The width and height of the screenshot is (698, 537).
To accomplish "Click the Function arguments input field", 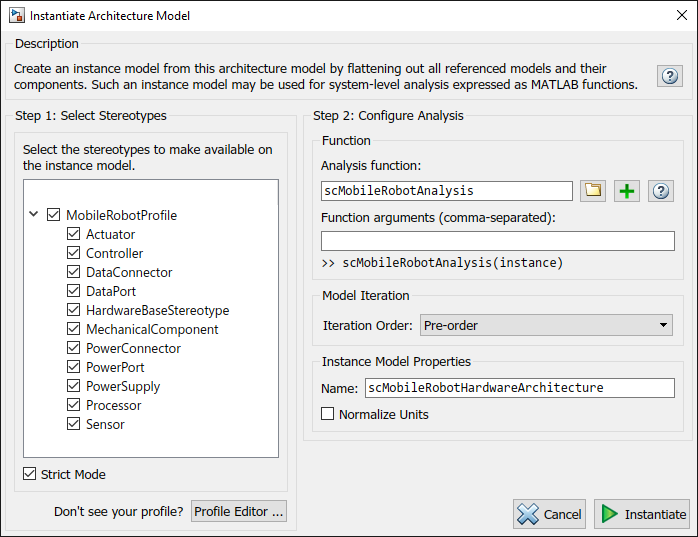I will 497,241.
